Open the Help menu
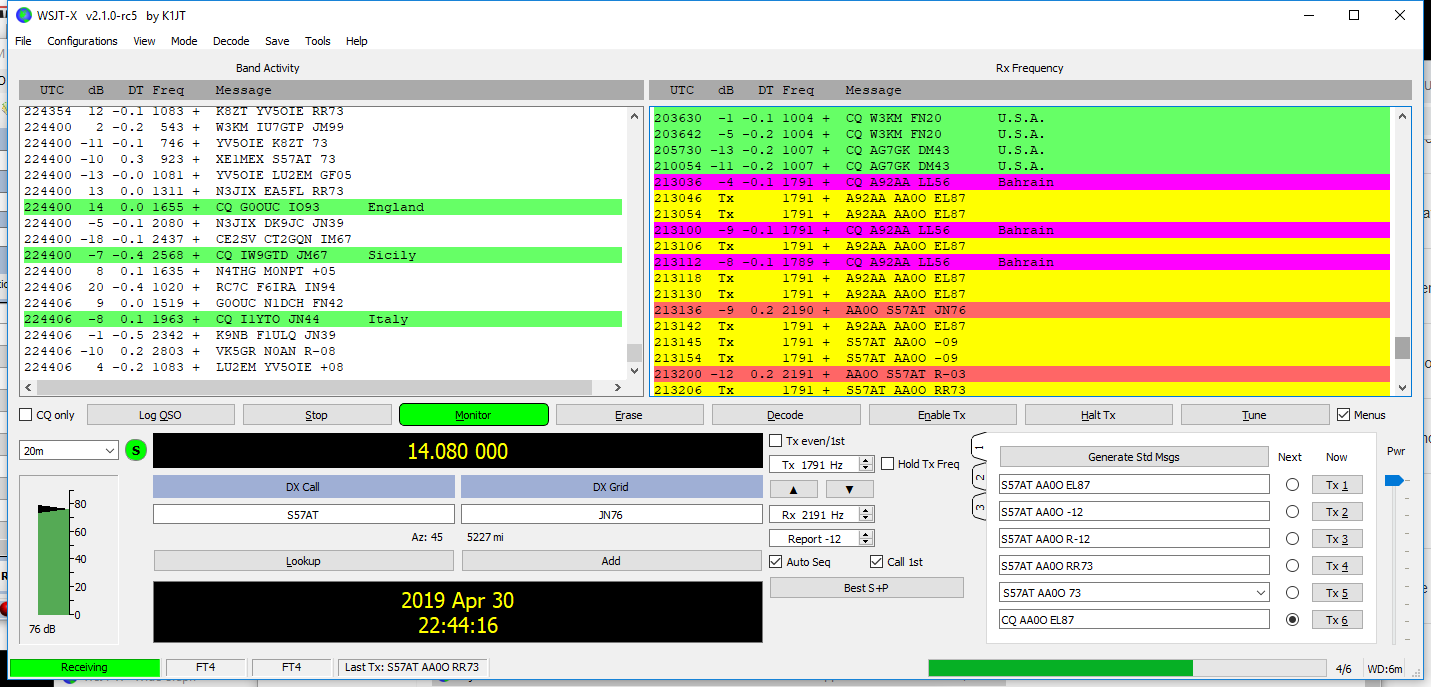Screen dimensions: 1431x687 coord(357,41)
